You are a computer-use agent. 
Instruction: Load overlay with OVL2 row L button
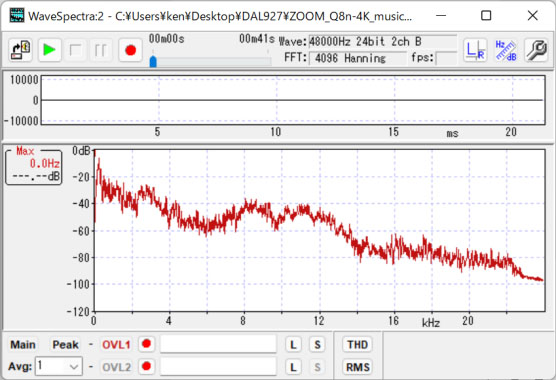(293, 367)
